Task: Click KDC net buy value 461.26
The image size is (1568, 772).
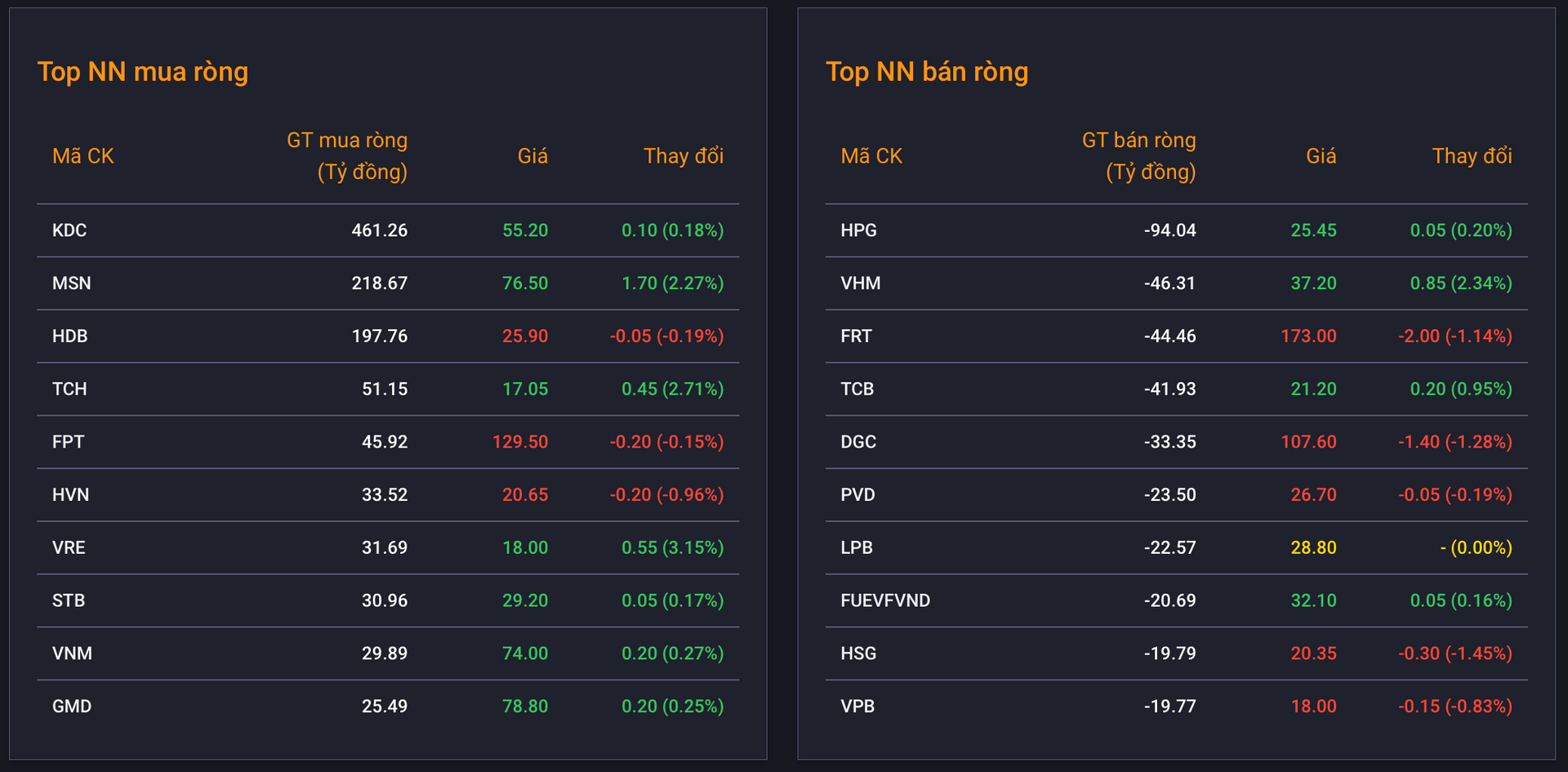Action: pos(380,230)
